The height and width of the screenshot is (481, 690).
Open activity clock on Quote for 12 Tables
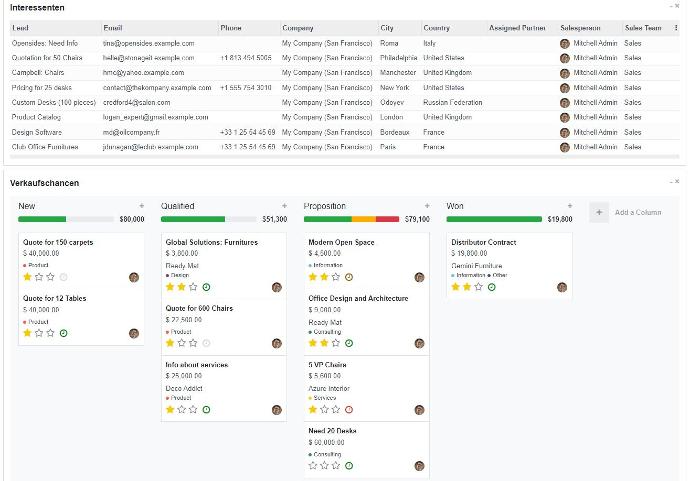63,333
